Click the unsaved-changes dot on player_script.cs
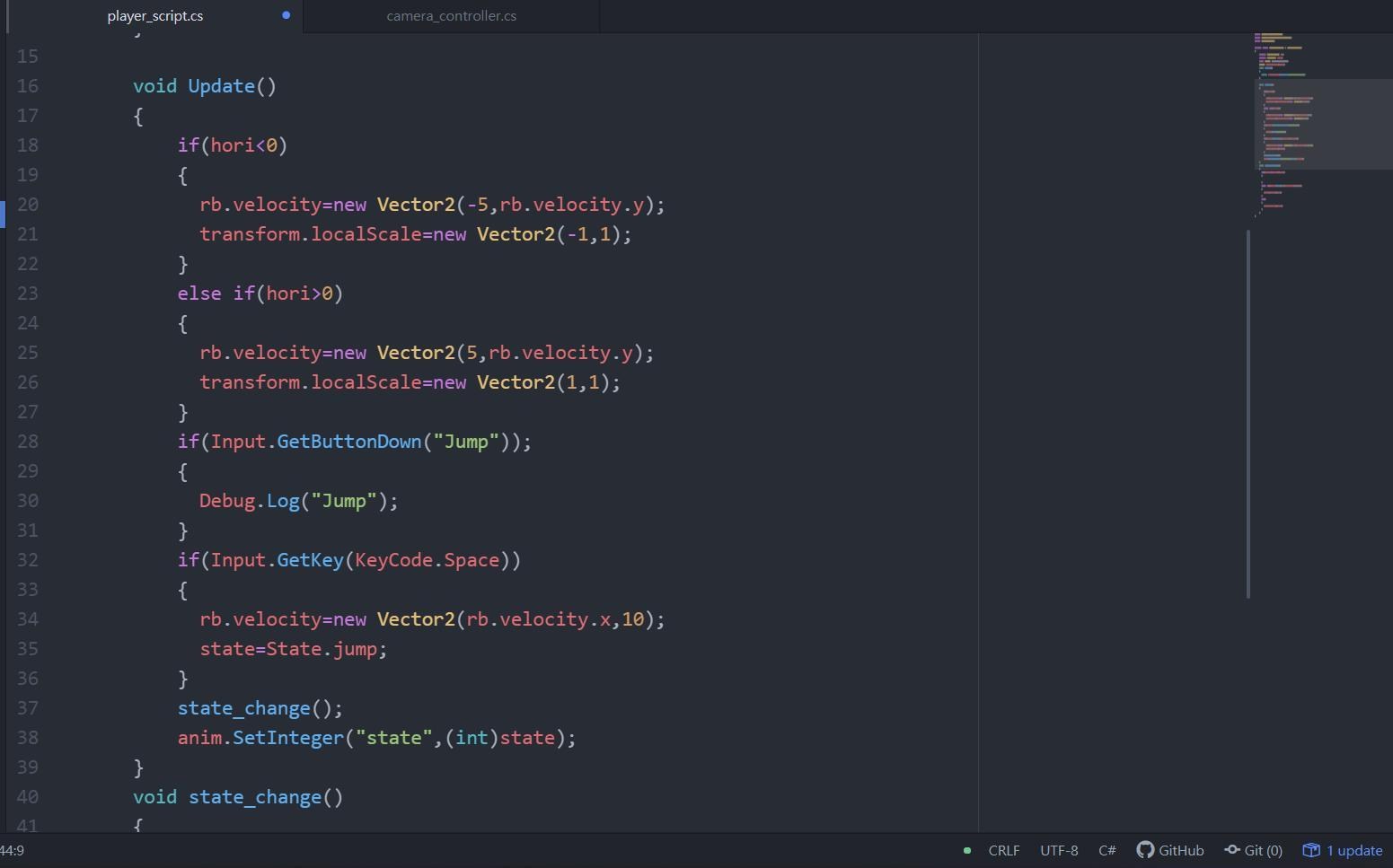The height and width of the screenshot is (868, 1393). tap(286, 15)
